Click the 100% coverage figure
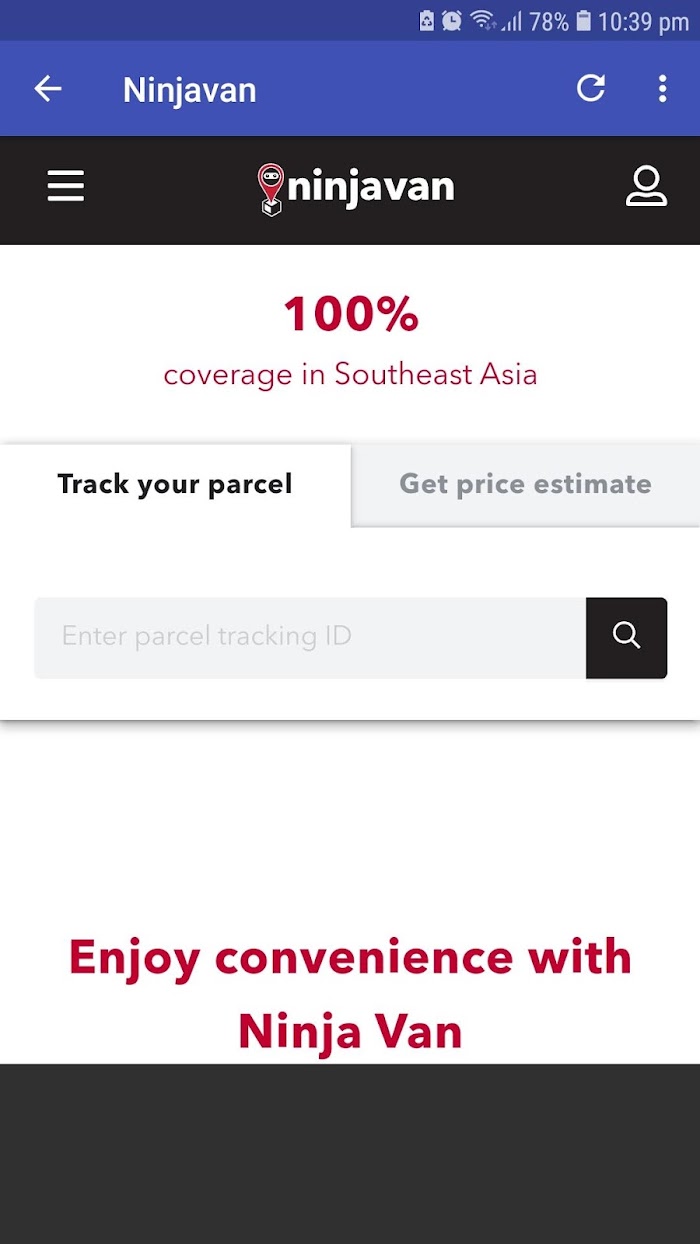 pos(351,315)
